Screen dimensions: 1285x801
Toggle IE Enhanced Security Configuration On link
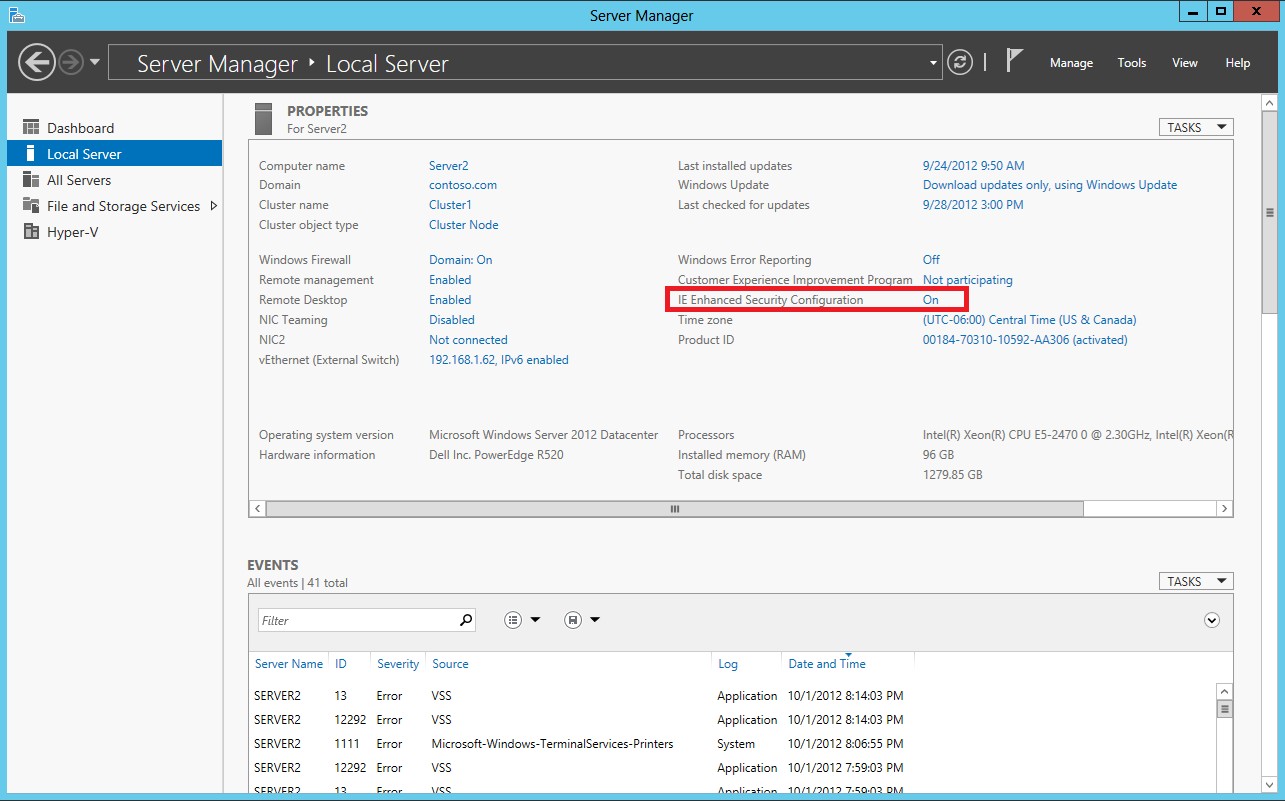click(x=931, y=300)
